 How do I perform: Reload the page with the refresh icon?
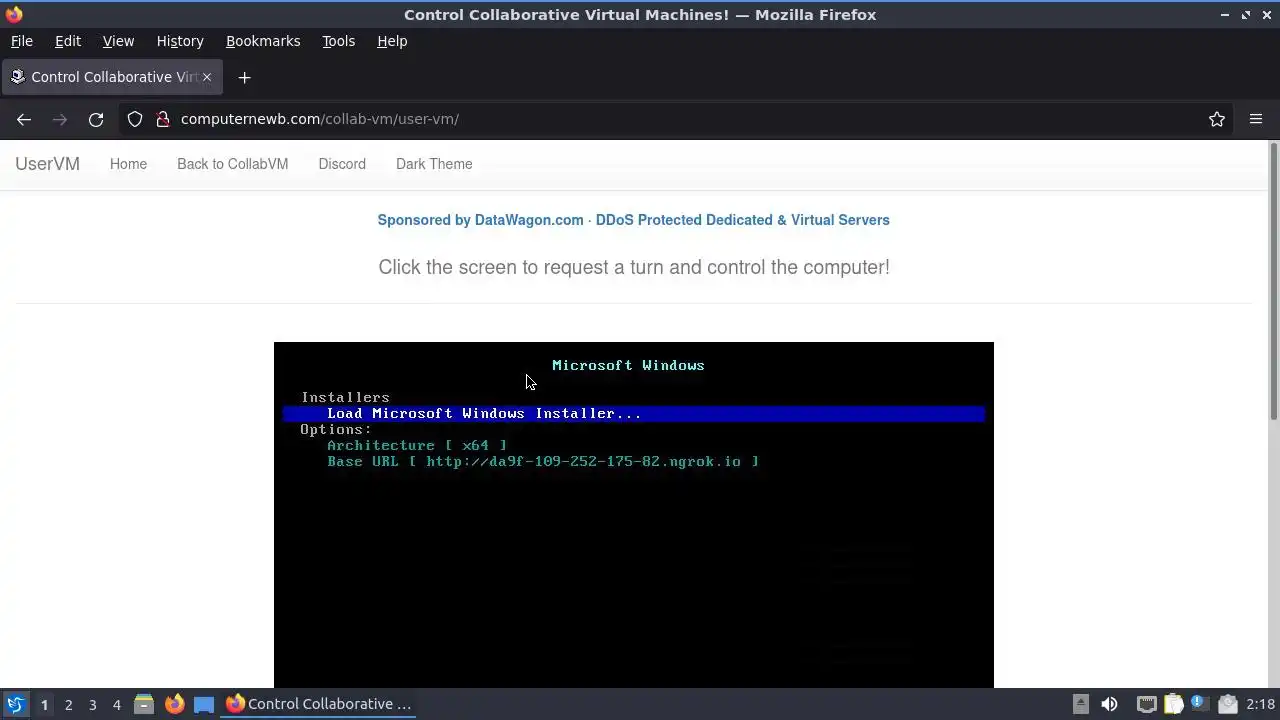[96, 119]
